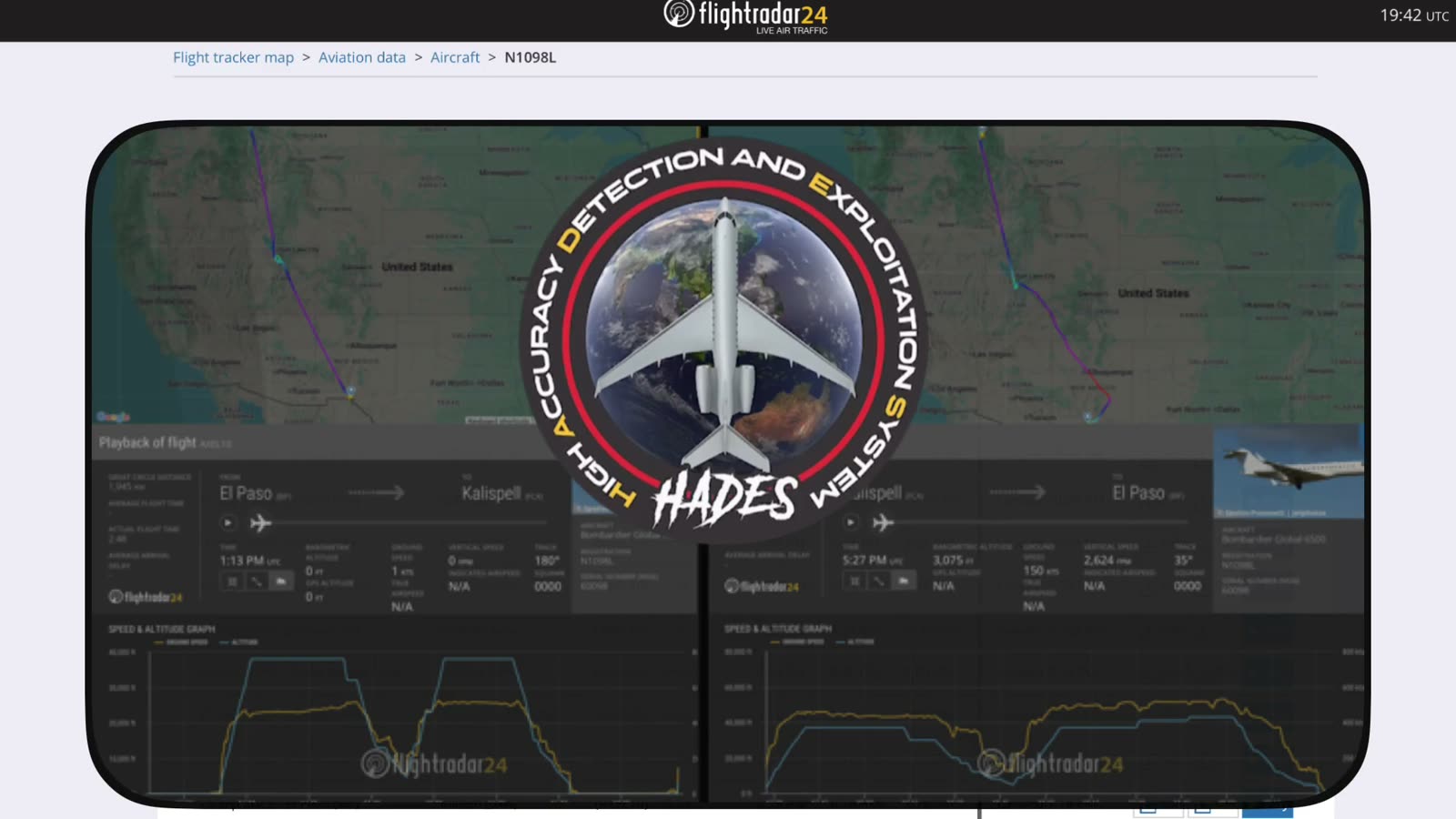Click the left 'SPEED & ALTITUDE GRAPH' title
The width and height of the screenshot is (1456, 819).
coord(162,629)
